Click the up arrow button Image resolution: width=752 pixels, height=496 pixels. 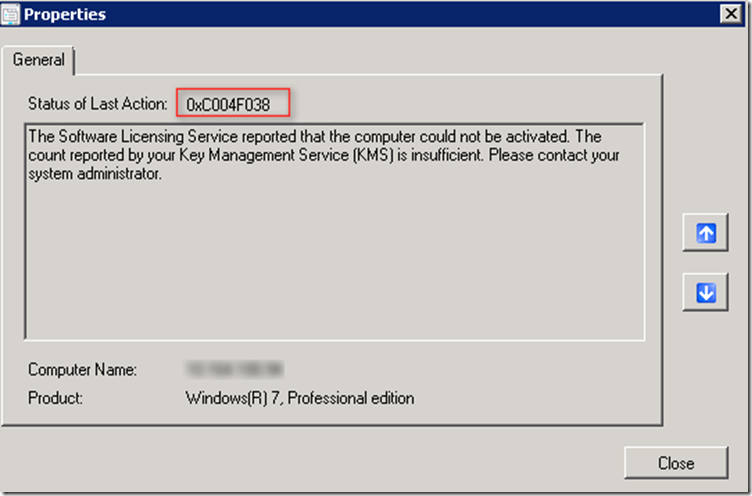coord(706,233)
